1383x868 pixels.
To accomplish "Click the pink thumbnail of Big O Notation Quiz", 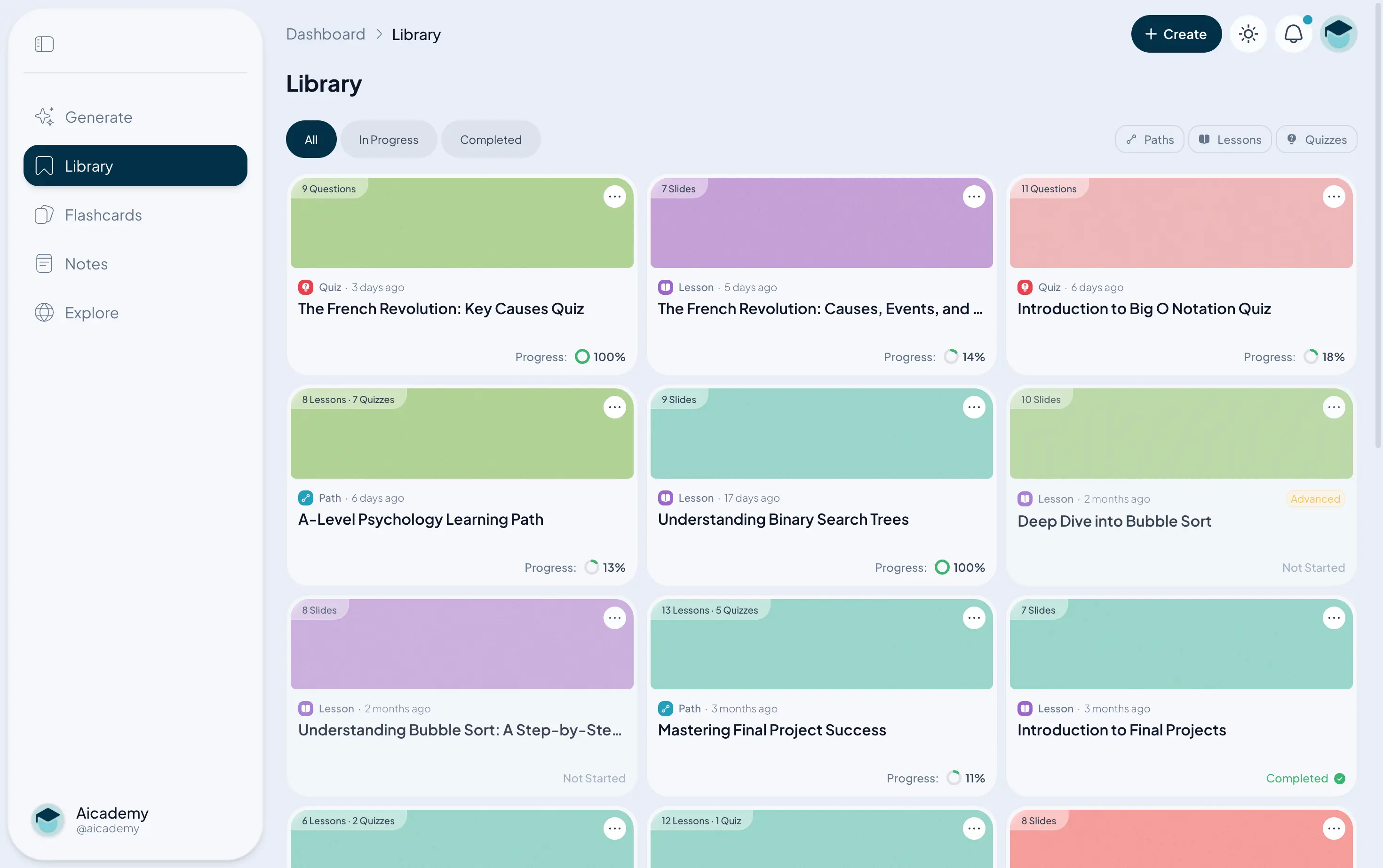I will tap(1181, 223).
